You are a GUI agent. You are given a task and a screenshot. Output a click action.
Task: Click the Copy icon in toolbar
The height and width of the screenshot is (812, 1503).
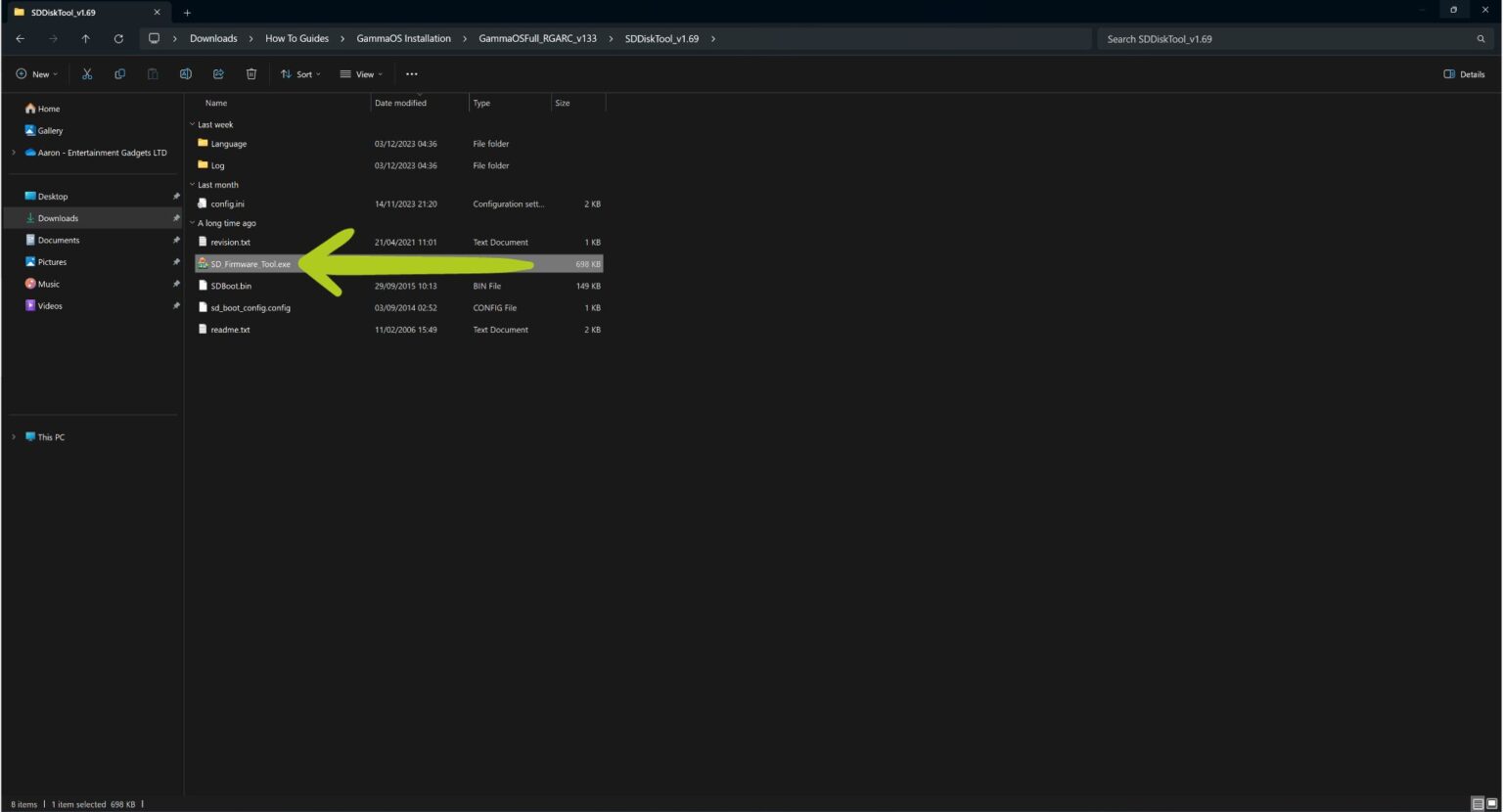119,74
